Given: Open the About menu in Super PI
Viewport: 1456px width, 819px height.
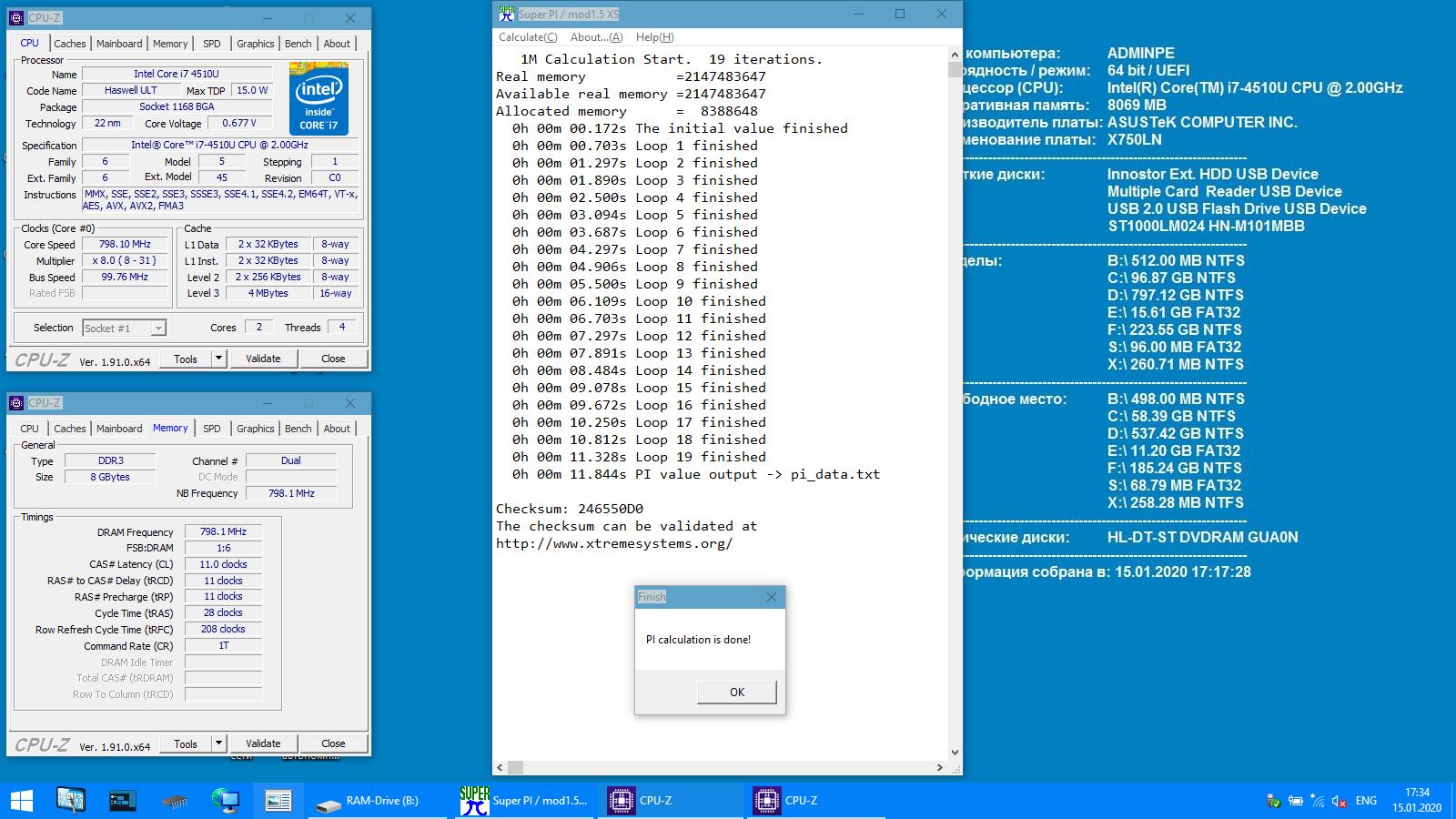Looking at the screenshot, I should pos(596,37).
